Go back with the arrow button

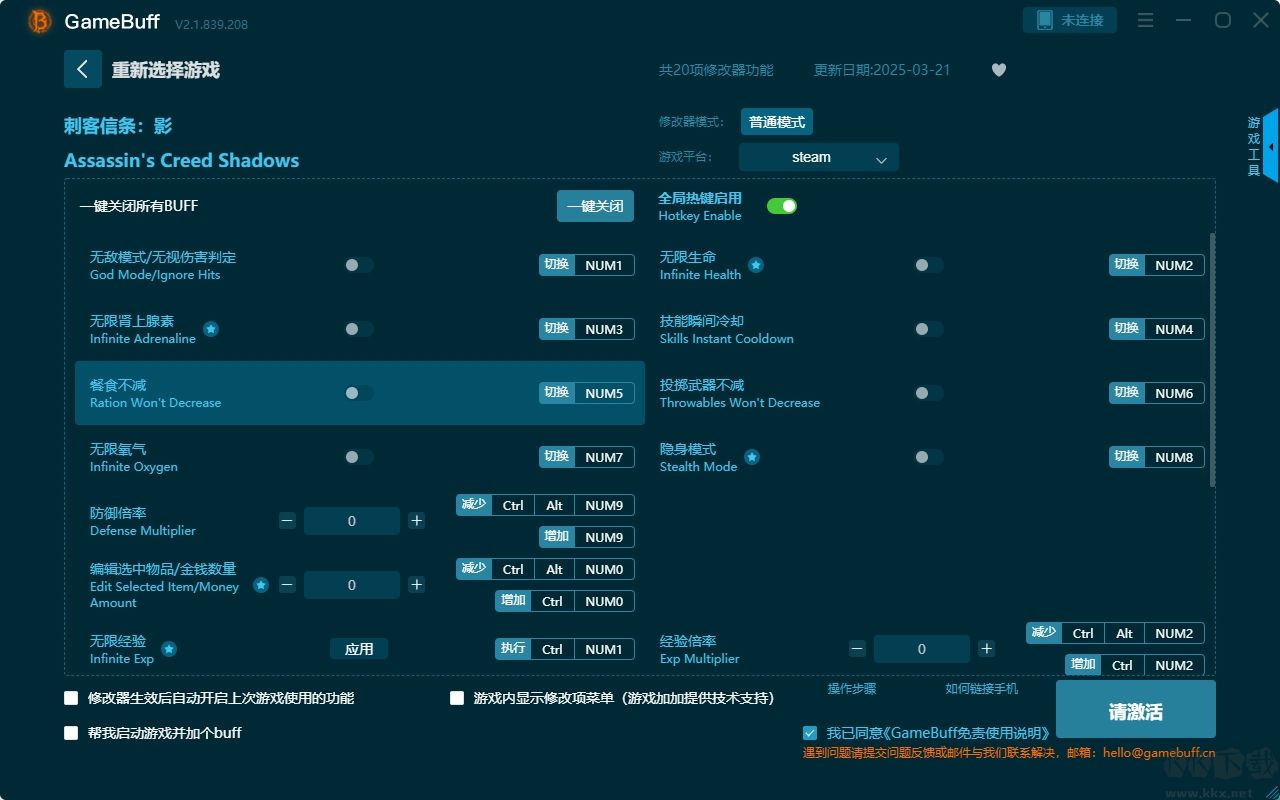(x=83, y=69)
